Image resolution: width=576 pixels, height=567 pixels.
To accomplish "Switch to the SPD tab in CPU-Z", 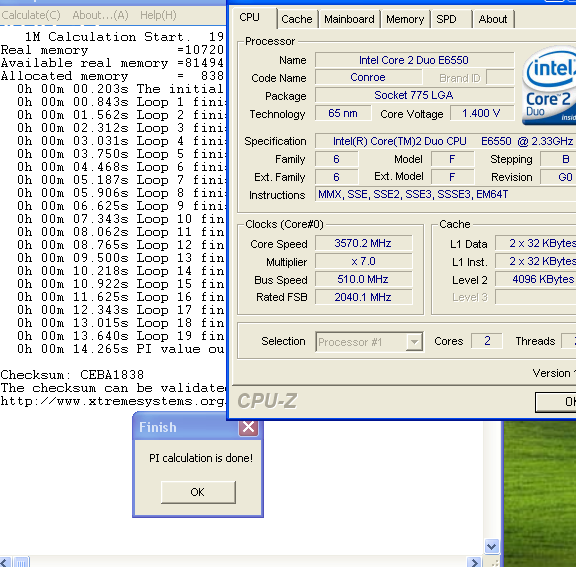I will point(451,19).
